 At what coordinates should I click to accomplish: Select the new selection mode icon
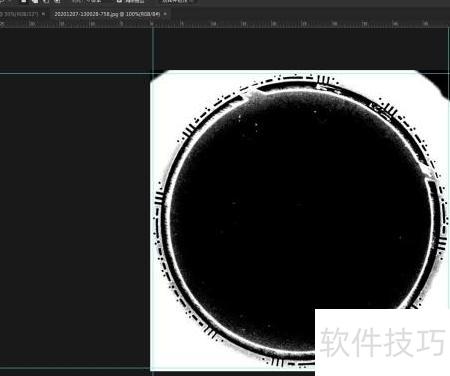pyautogui.click(x=23, y=1)
